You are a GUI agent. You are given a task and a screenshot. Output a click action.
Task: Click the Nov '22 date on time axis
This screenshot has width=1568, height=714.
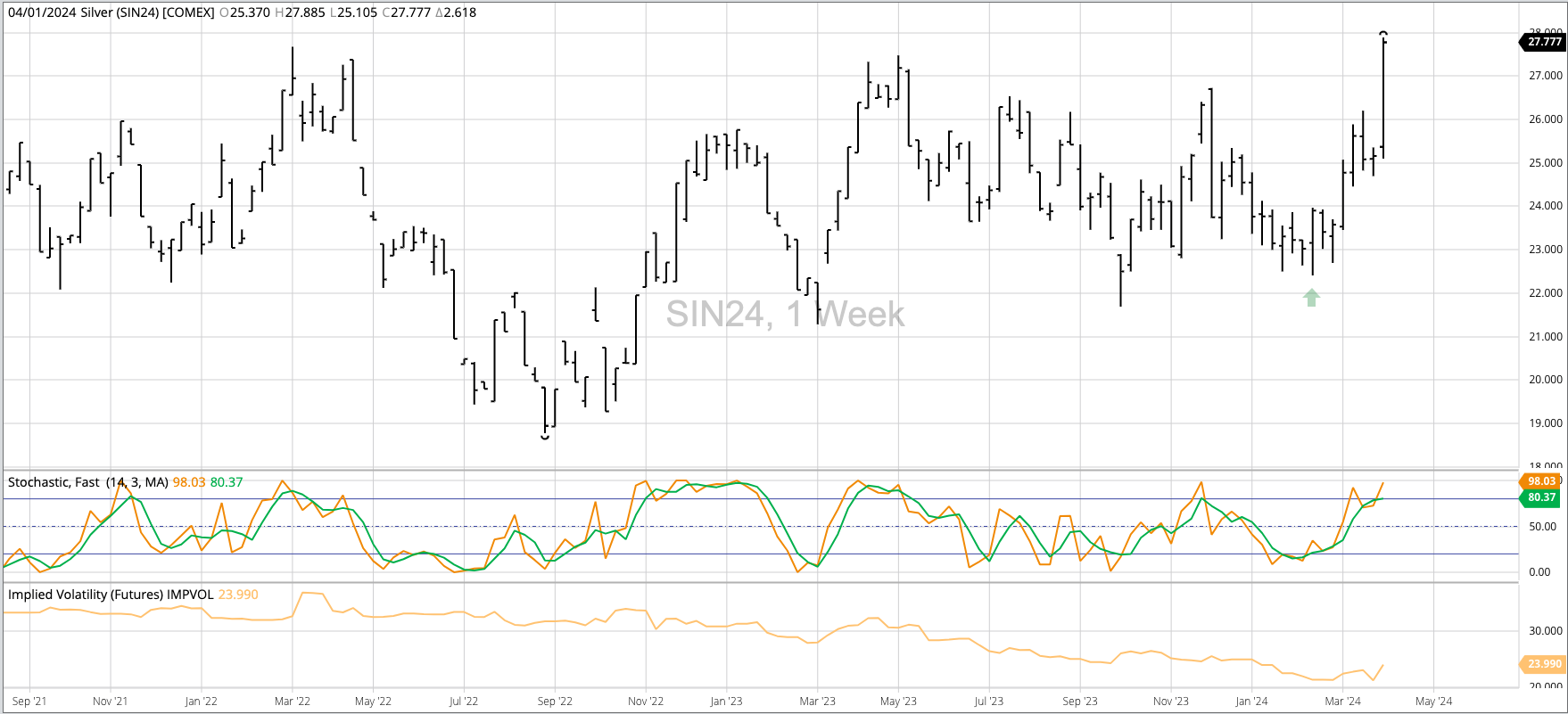[646, 702]
